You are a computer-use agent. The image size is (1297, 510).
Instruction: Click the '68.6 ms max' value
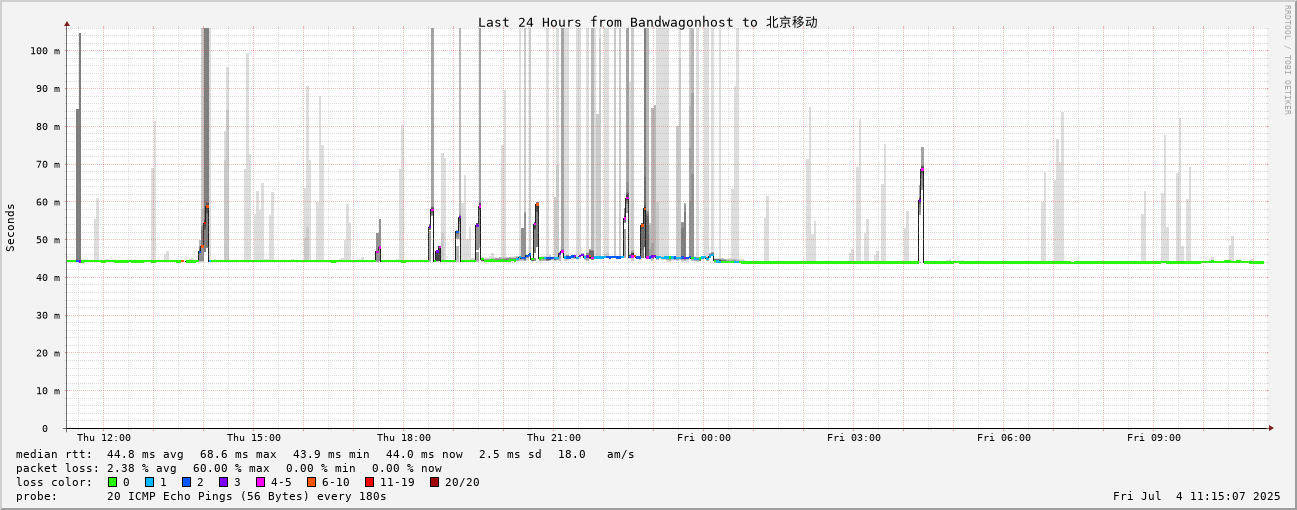click(x=238, y=454)
